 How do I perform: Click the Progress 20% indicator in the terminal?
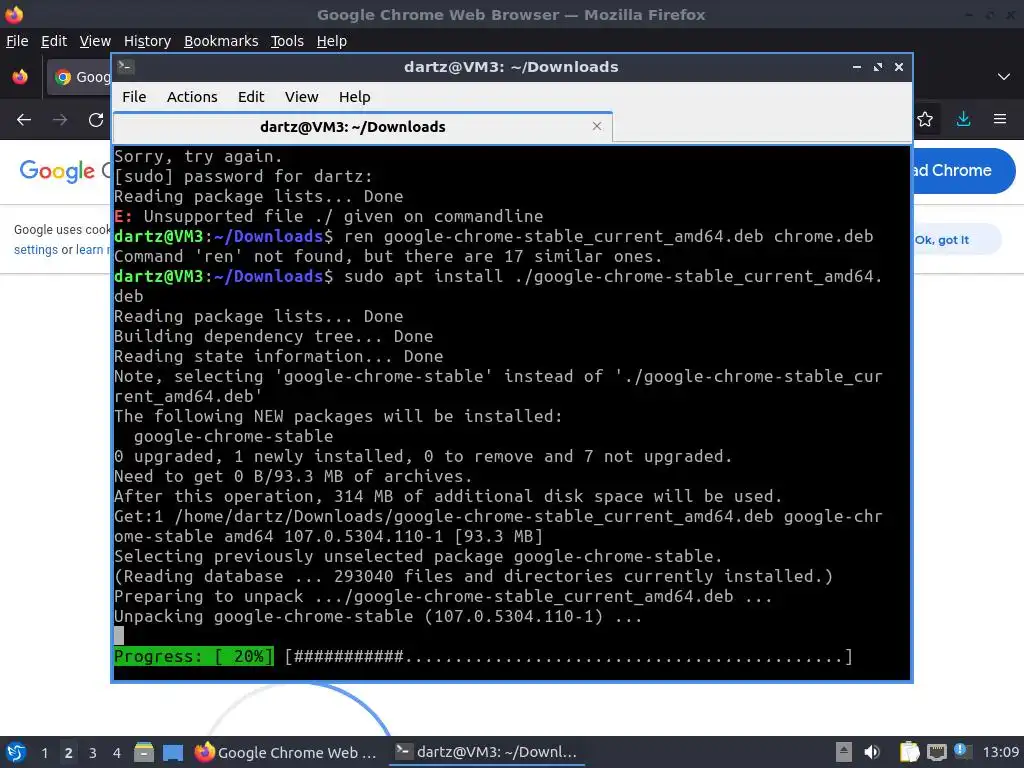click(x=194, y=656)
